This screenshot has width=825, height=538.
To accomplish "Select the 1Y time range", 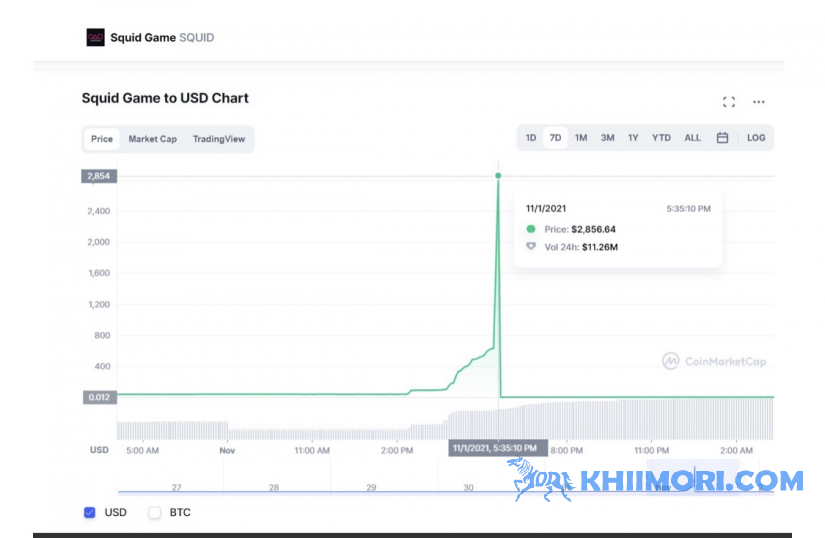I will (x=633, y=138).
